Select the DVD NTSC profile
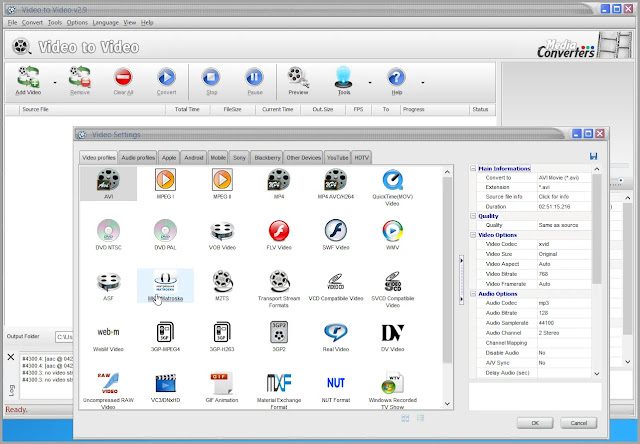The image size is (640, 444). 108,235
